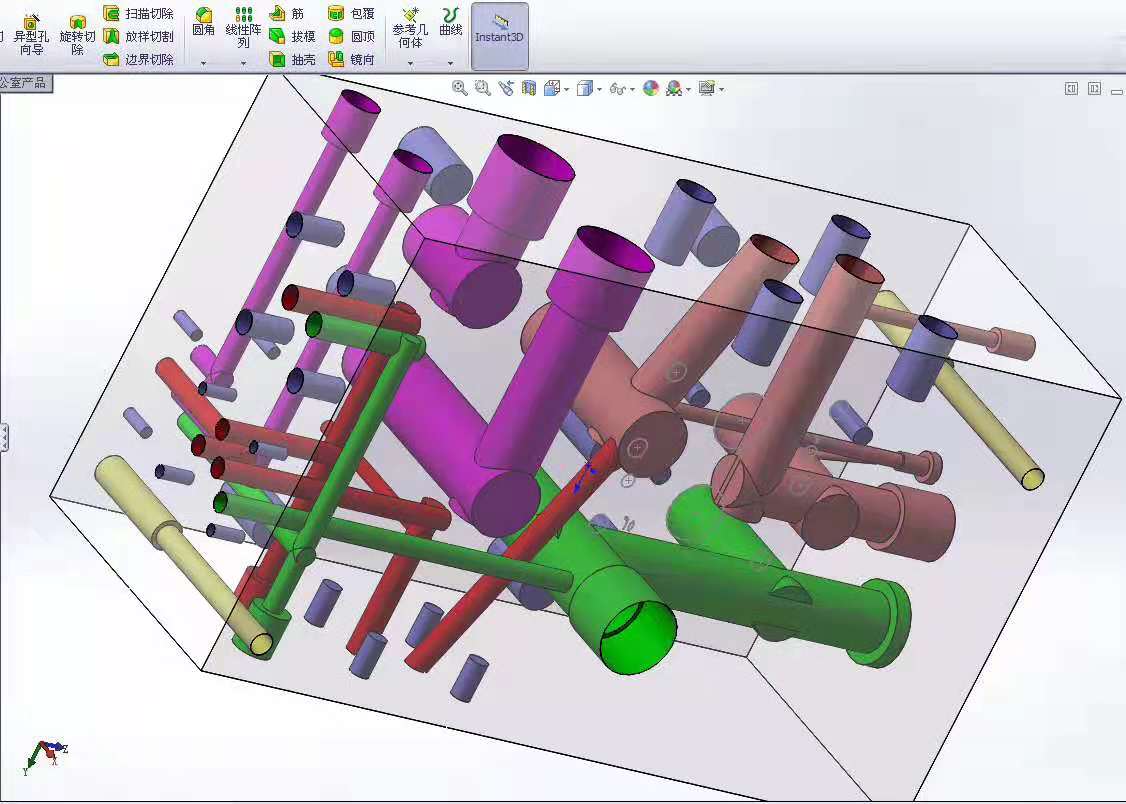Click the Swept Cut (扫描切除) tool

coord(138,14)
